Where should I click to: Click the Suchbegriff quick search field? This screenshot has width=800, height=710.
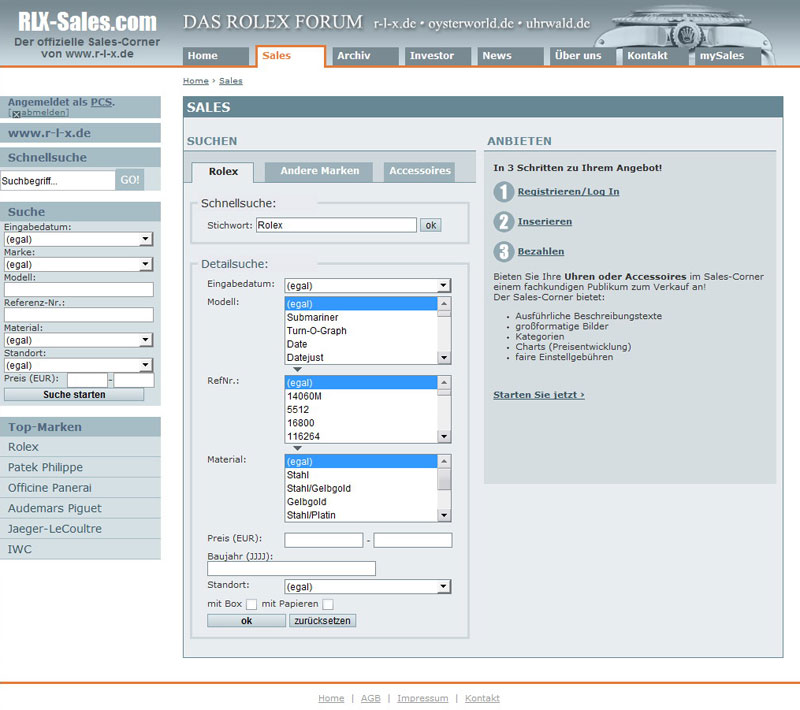tap(58, 181)
